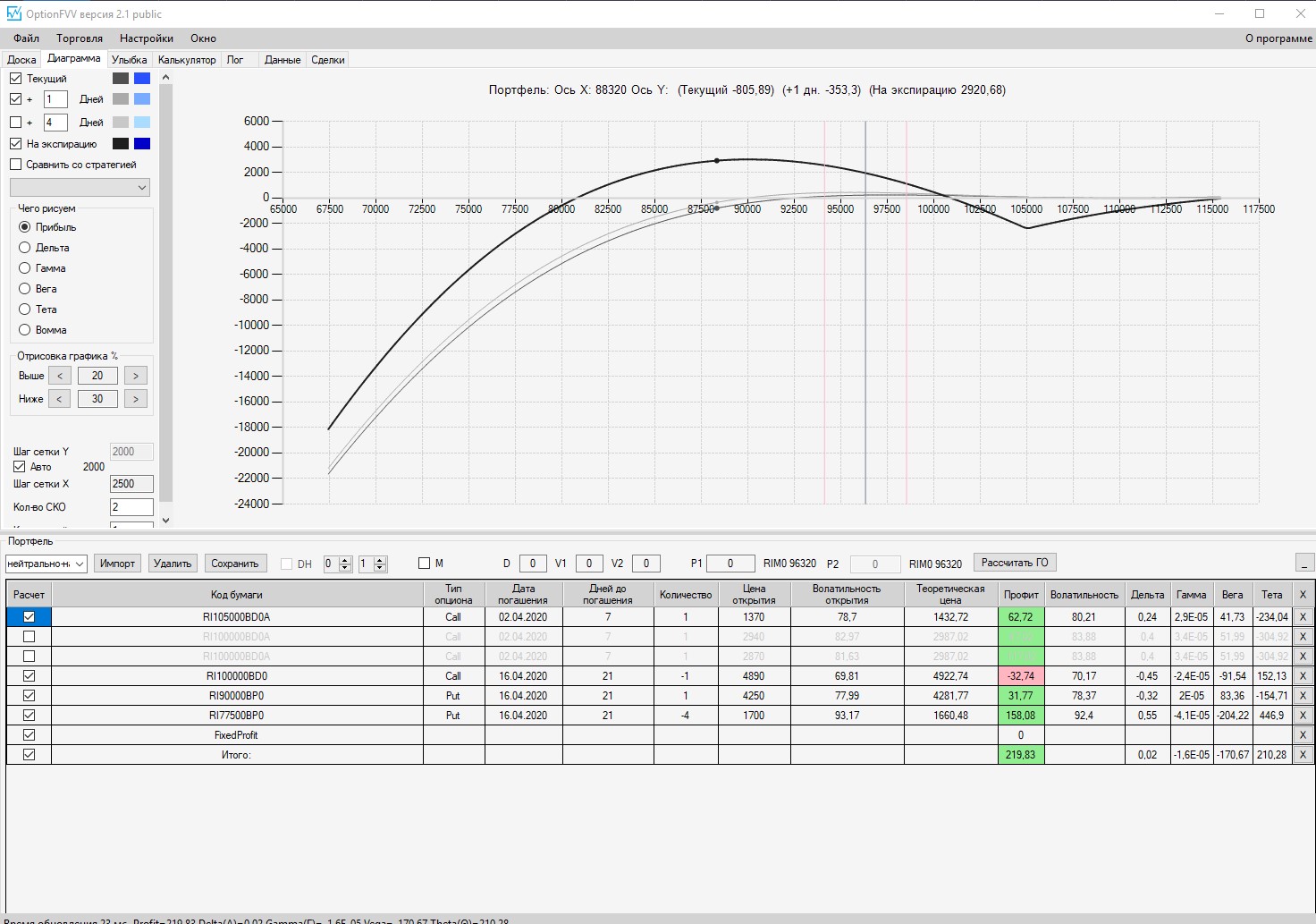Delete the RI105000BD0A row with its X button

click(1303, 617)
